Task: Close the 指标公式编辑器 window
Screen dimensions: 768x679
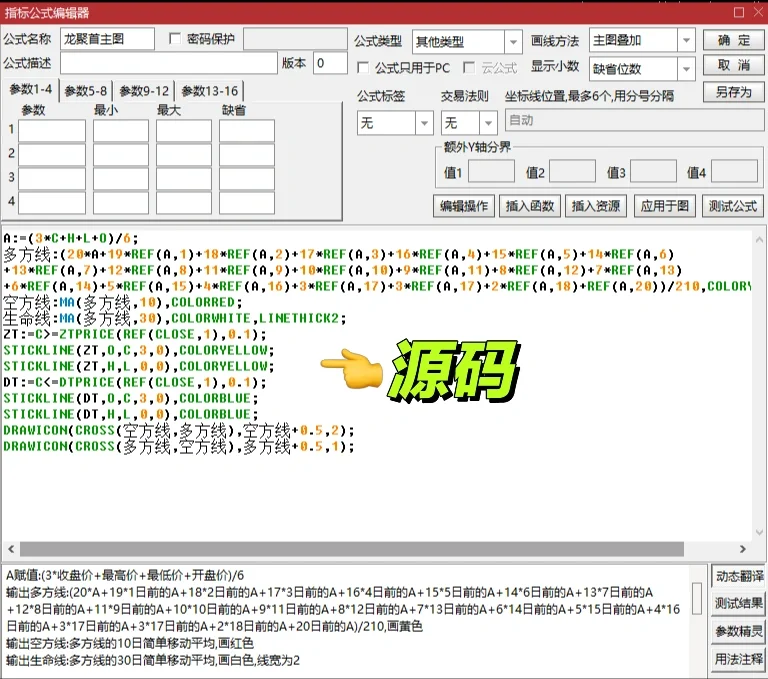Action: 758,12
